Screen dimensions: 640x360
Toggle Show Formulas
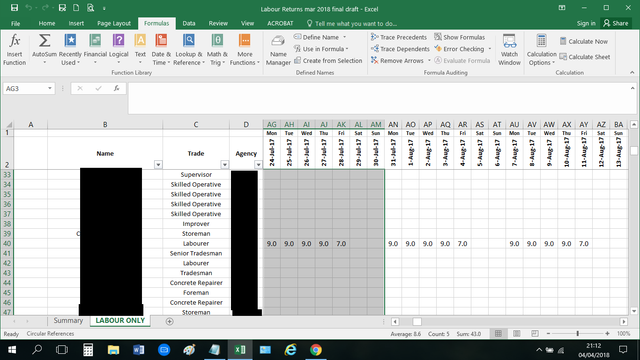[459, 37]
